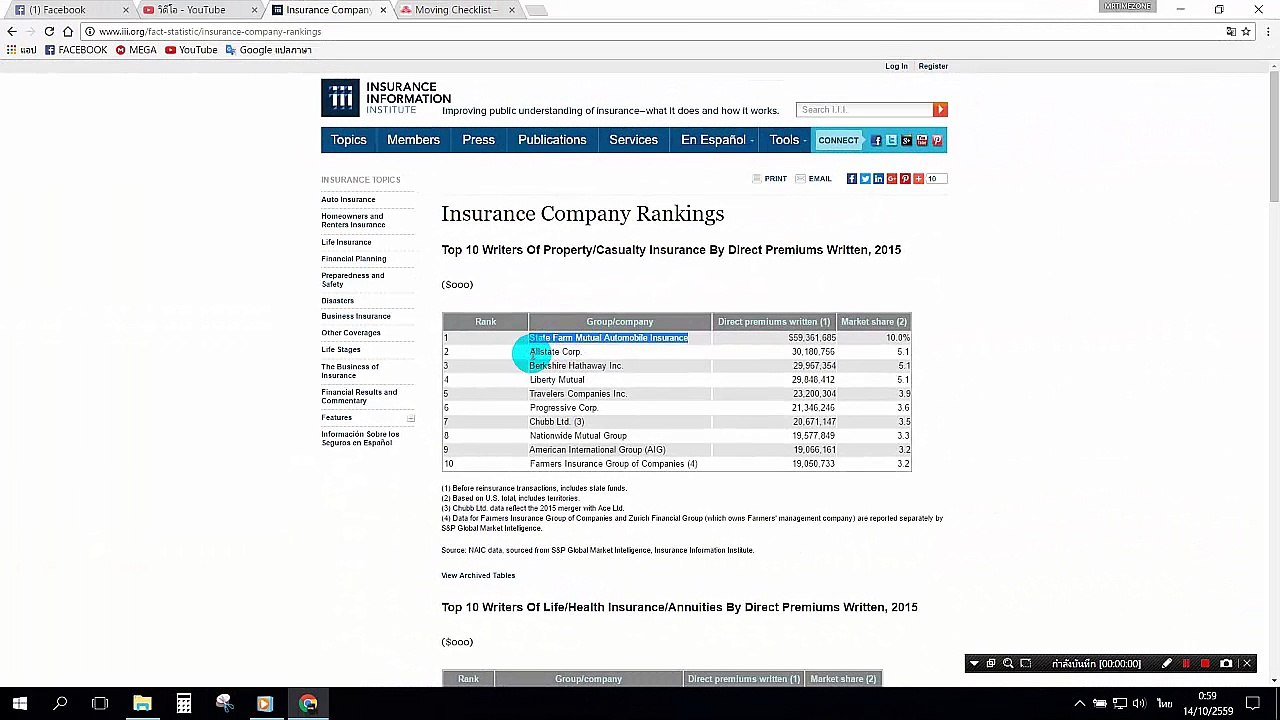Click the Log In link
Viewport: 1280px width, 720px height.
(x=896, y=66)
